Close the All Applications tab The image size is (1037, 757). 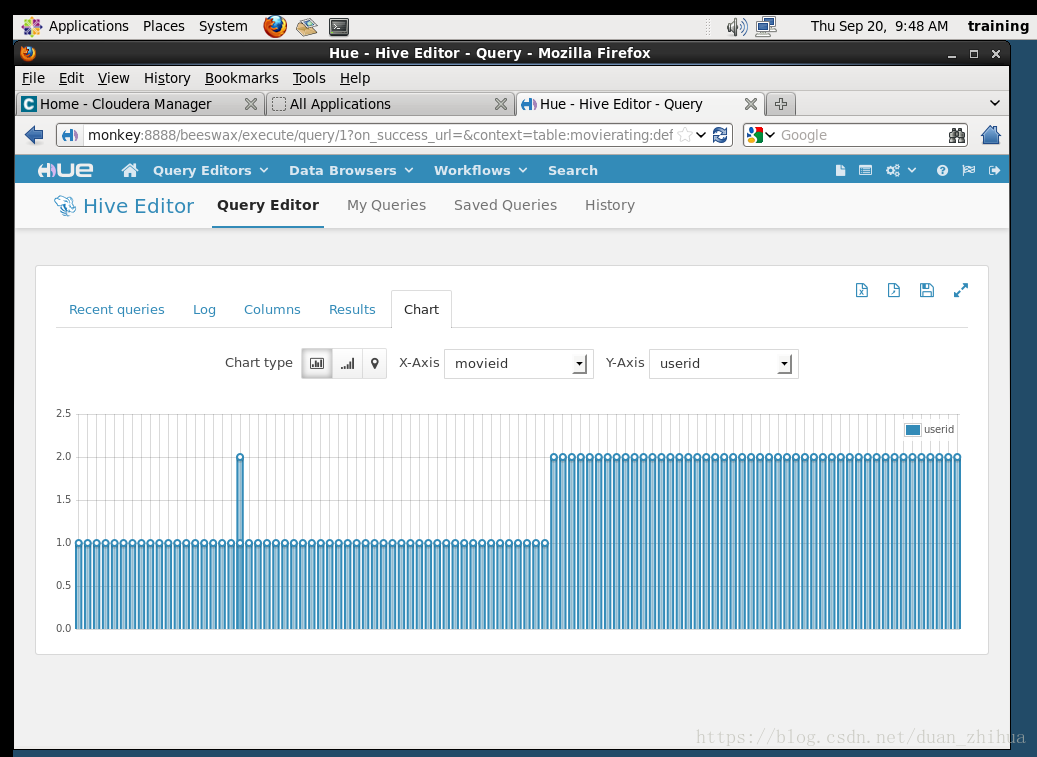point(501,104)
